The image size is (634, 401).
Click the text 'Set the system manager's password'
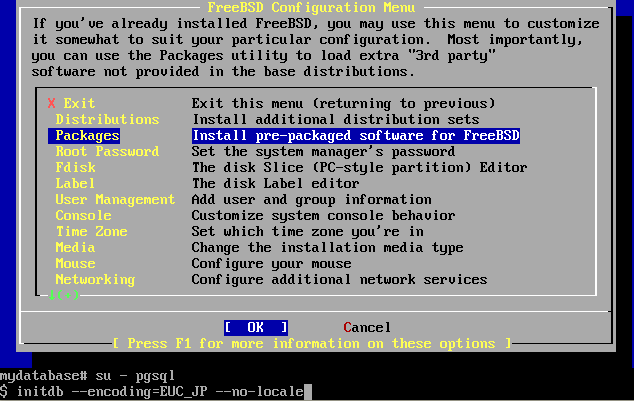[x=323, y=152]
